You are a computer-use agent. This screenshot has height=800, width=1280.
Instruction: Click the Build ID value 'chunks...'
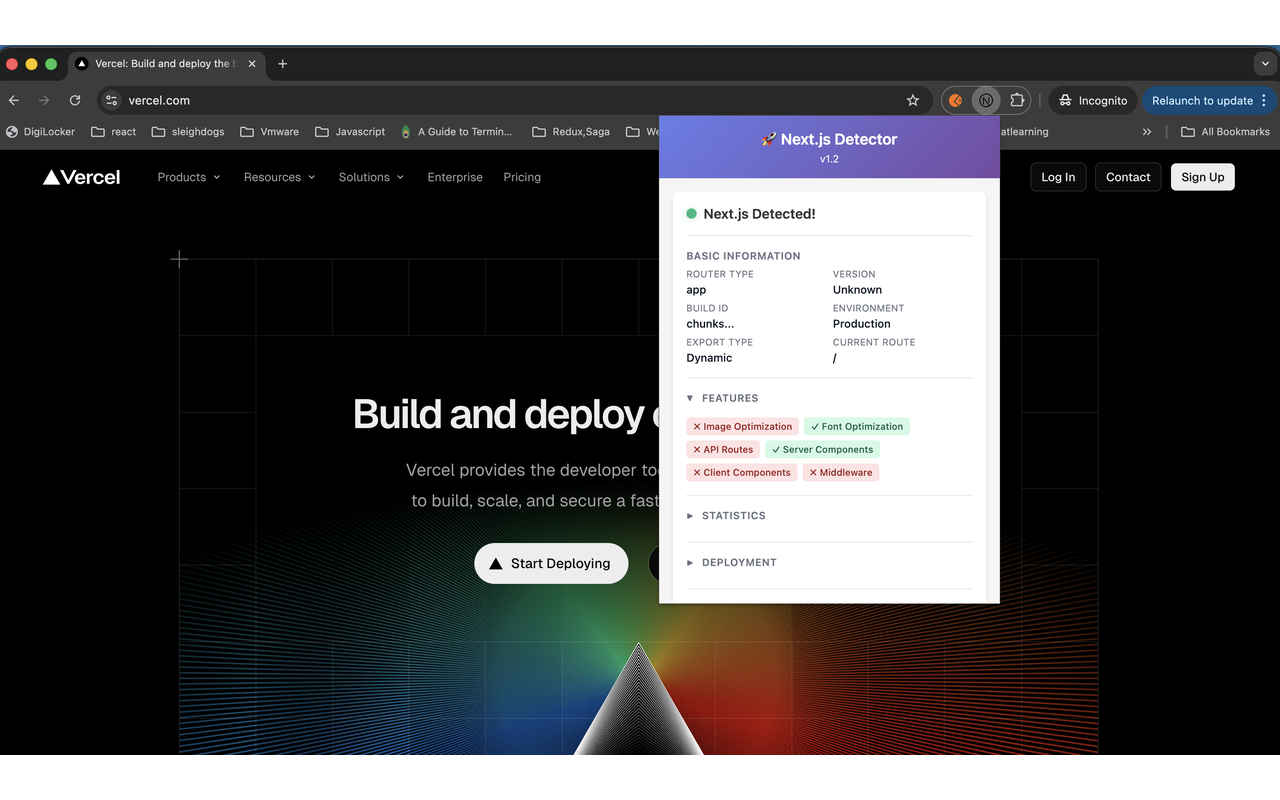tap(710, 324)
